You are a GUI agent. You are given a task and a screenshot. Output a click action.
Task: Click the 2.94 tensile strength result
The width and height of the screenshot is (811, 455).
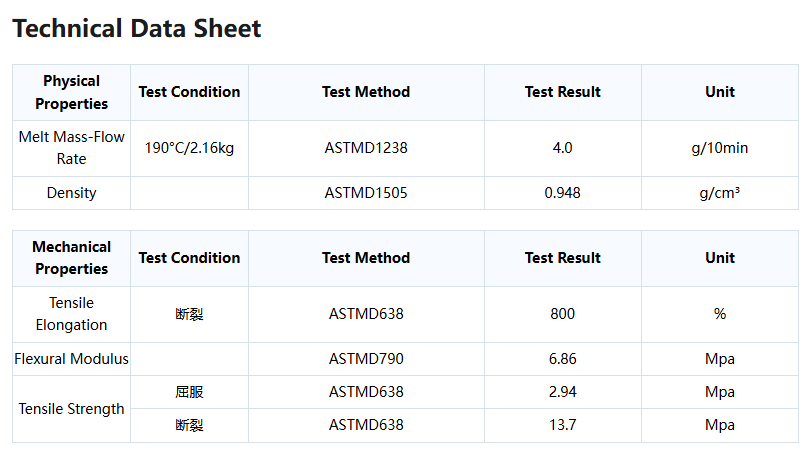[x=563, y=392]
